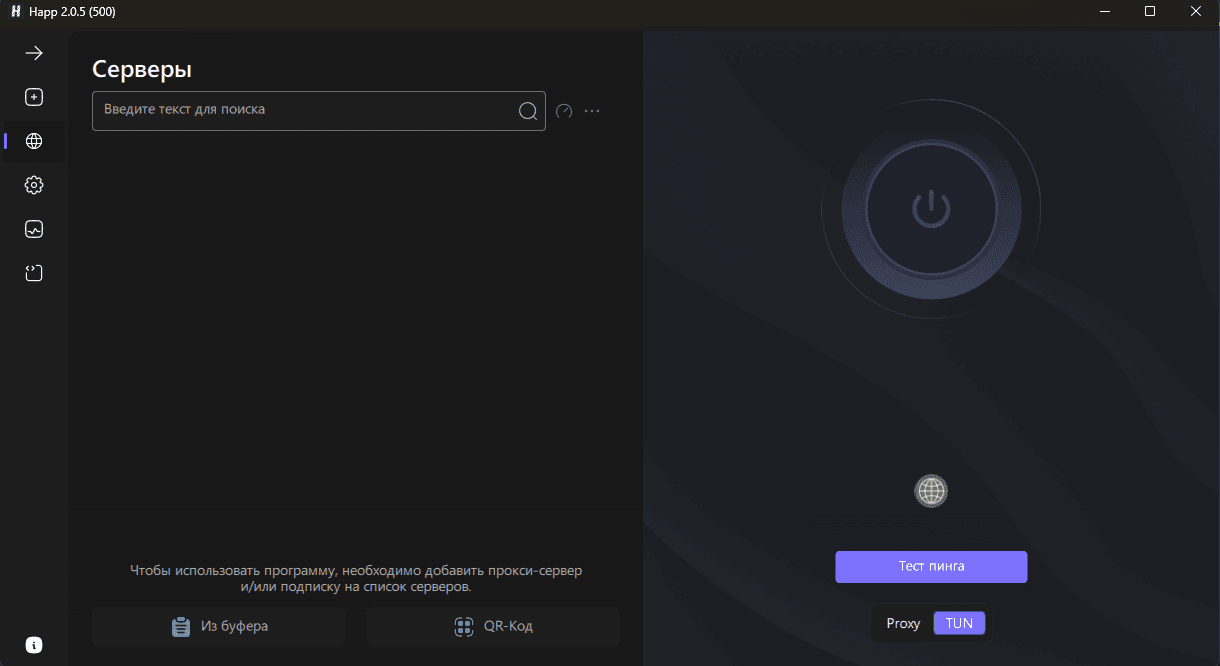Click the round globe icon above Тест пинга
The image size is (1220, 666).
(x=931, y=491)
